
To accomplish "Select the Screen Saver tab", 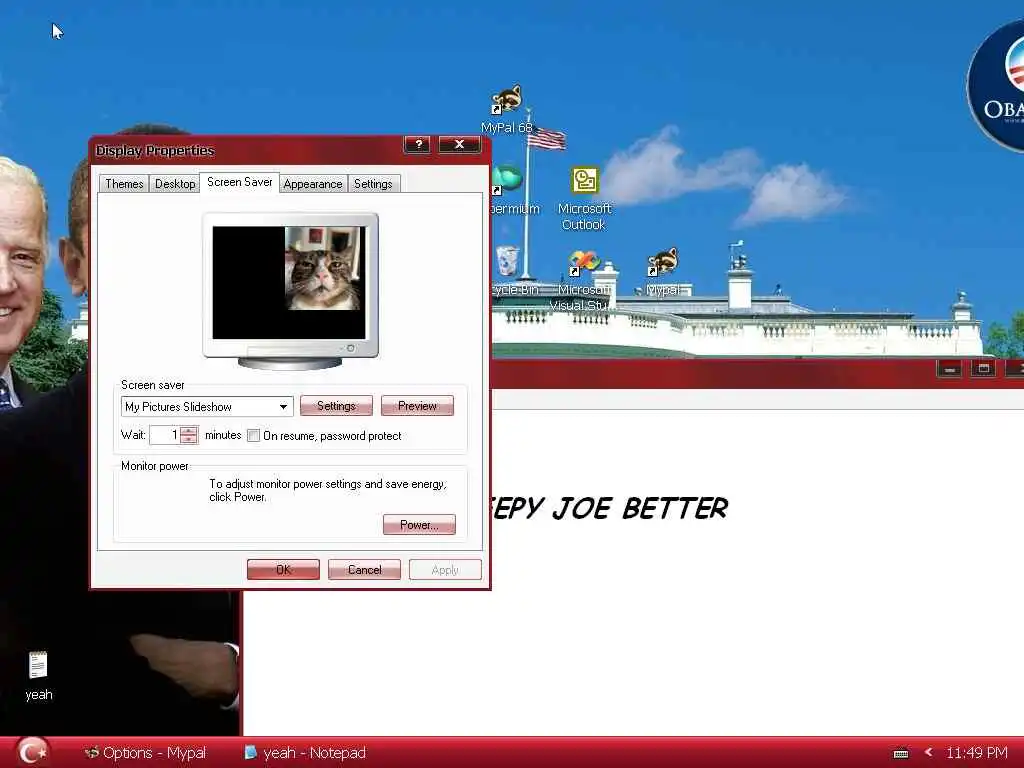I will 240,182.
